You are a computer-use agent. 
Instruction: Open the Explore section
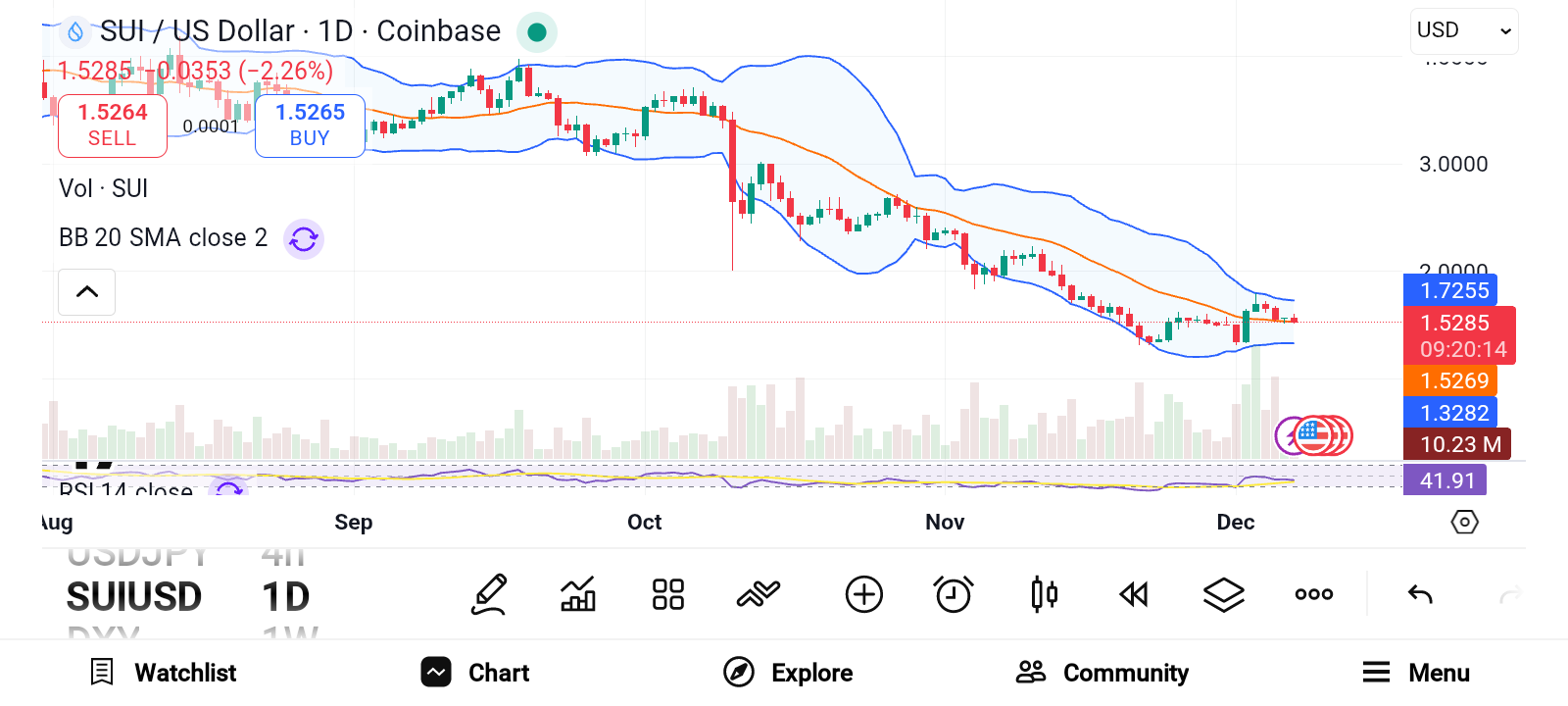tap(788, 673)
